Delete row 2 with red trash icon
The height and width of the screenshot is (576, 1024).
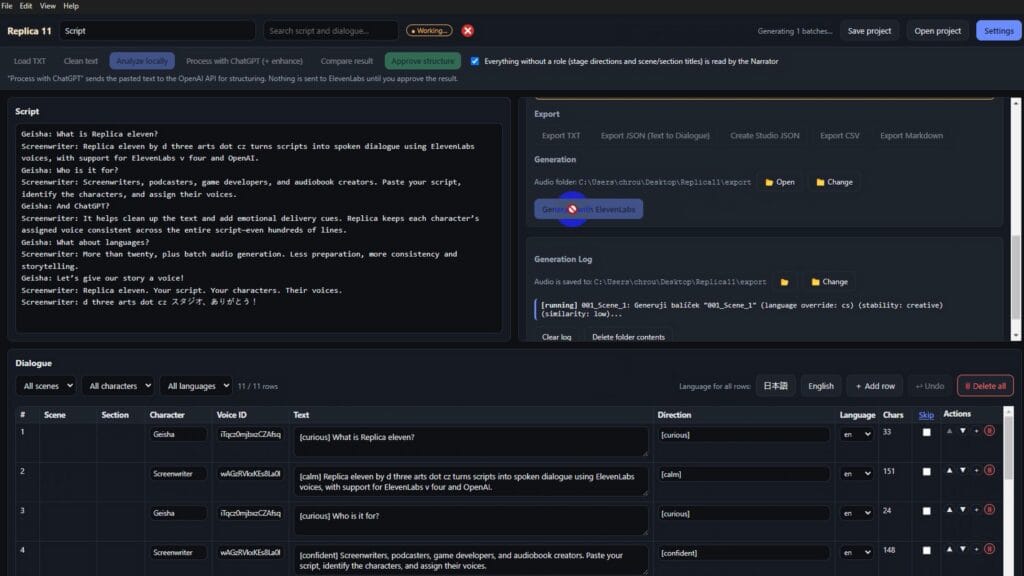[x=989, y=470]
